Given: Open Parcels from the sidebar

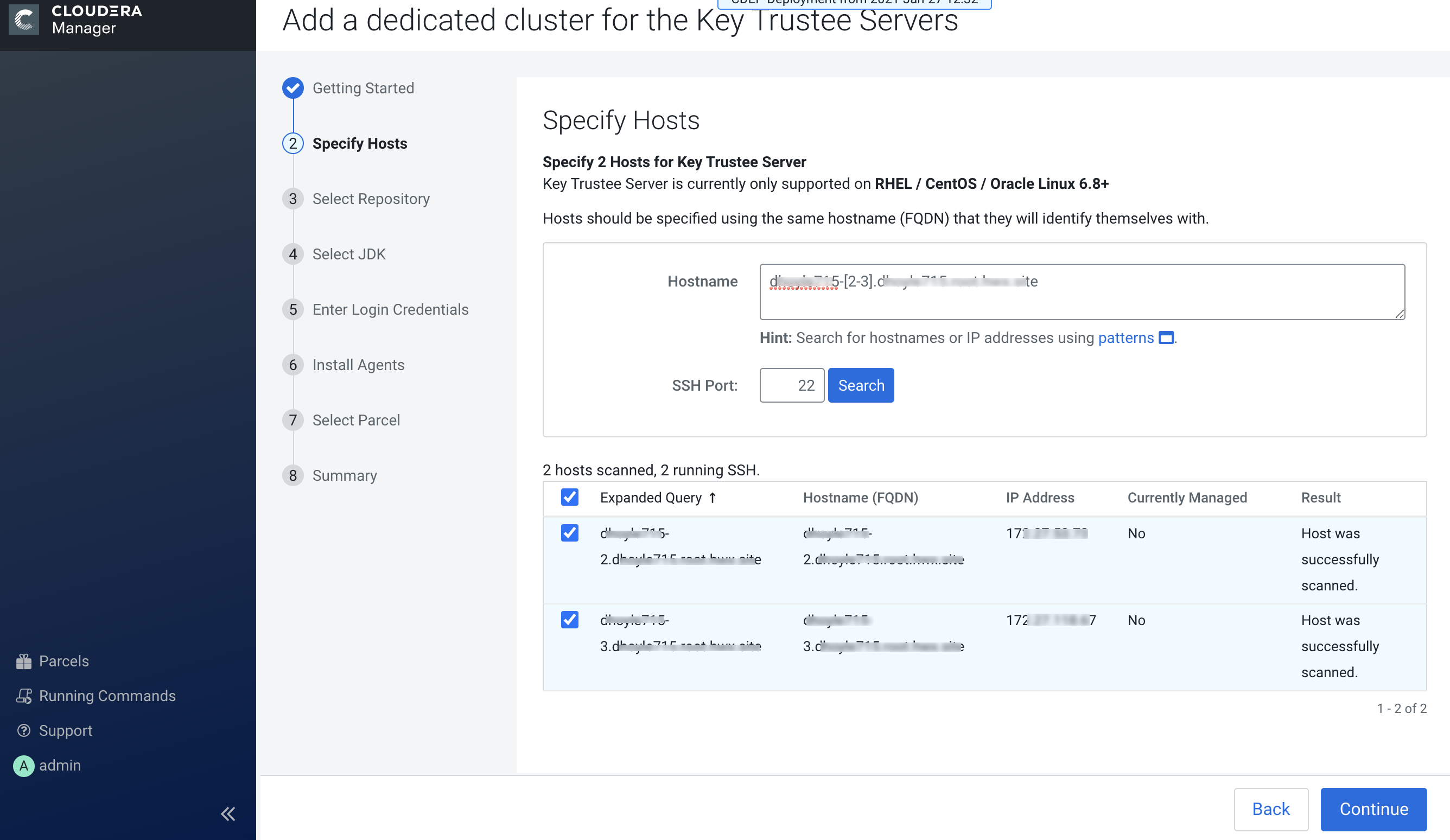Looking at the screenshot, I should pos(52,661).
